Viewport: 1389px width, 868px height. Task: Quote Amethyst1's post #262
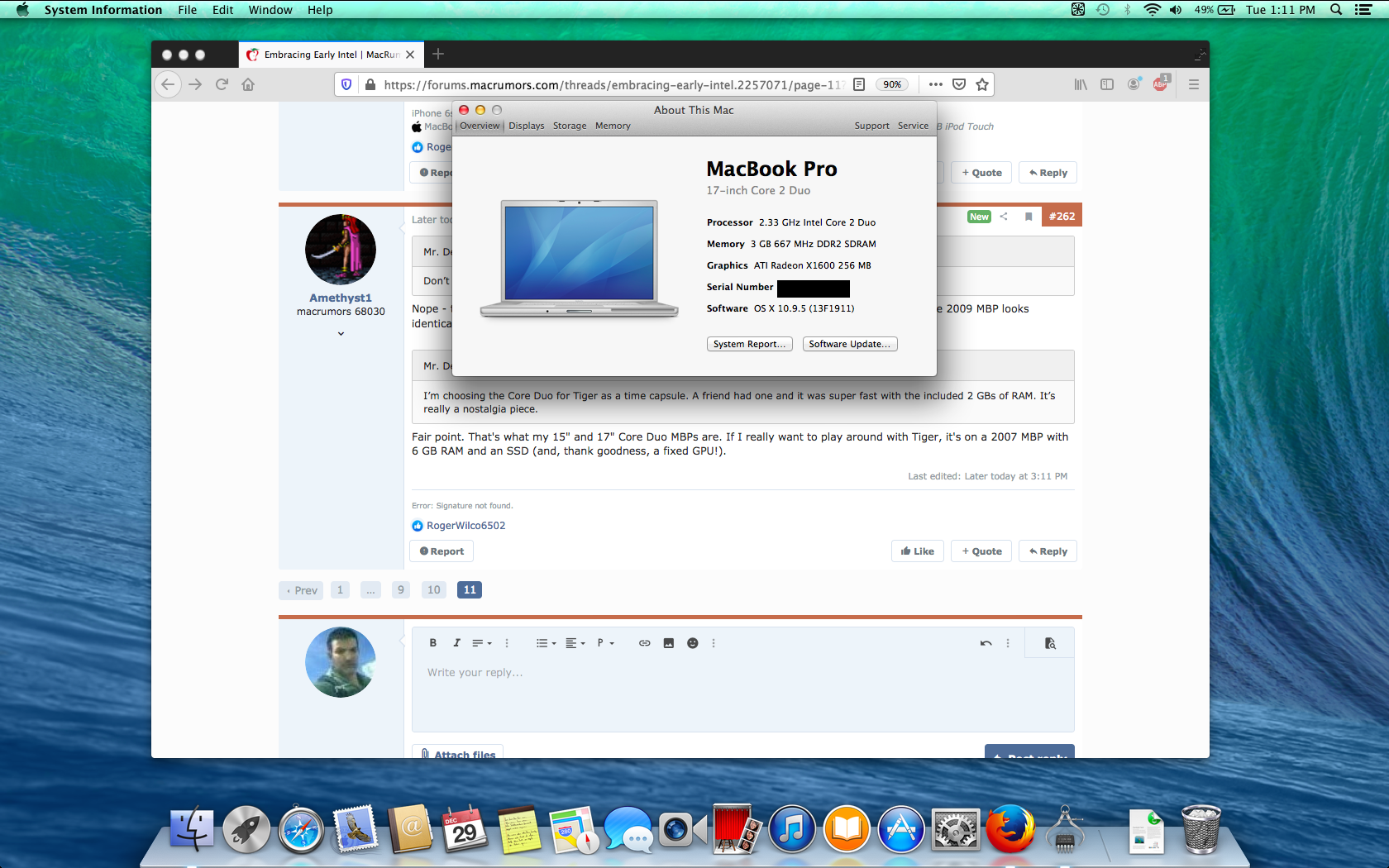point(981,551)
